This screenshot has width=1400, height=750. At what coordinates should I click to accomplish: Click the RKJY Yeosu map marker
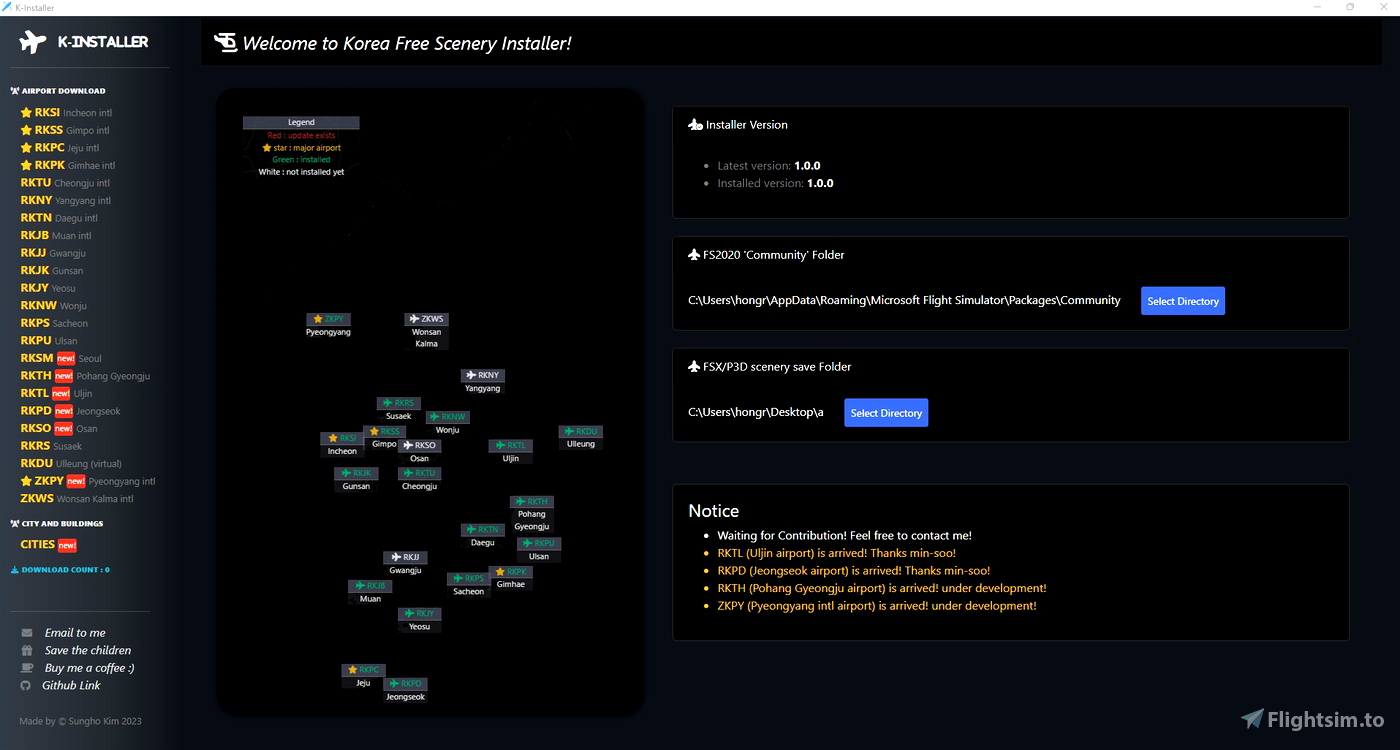pyautogui.click(x=420, y=613)
